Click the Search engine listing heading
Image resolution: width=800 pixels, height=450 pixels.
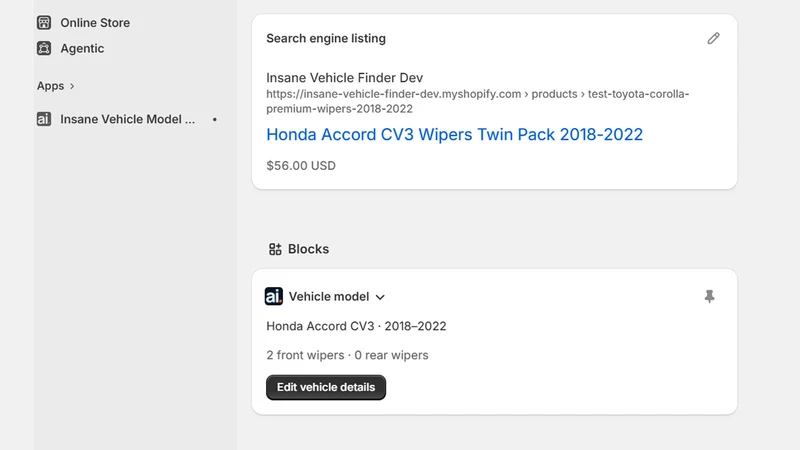pyautogui.click(x=326, y=38)
